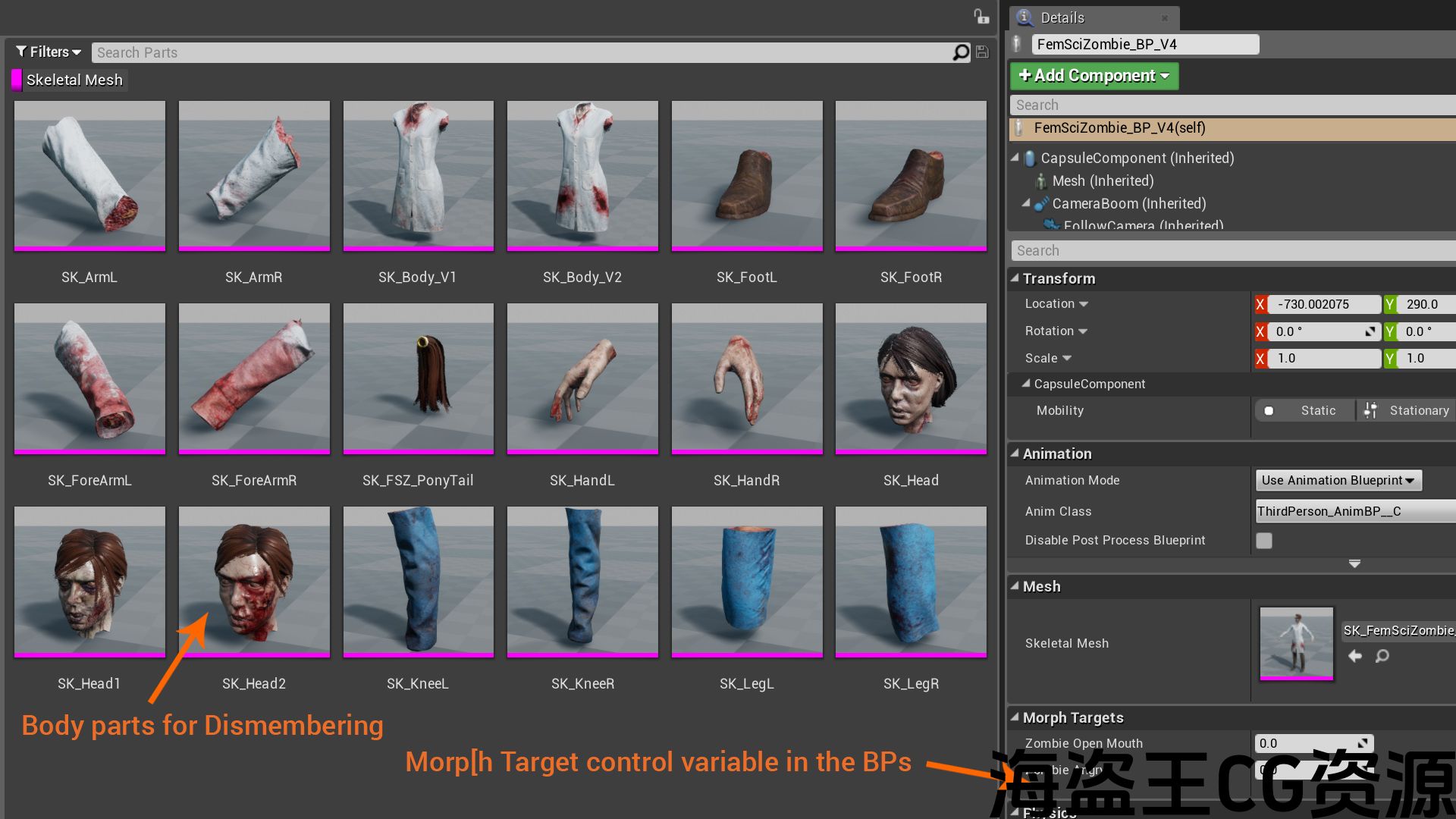Click the save search icon
This screenshot has width=1456, height=819.
(982, 52)
